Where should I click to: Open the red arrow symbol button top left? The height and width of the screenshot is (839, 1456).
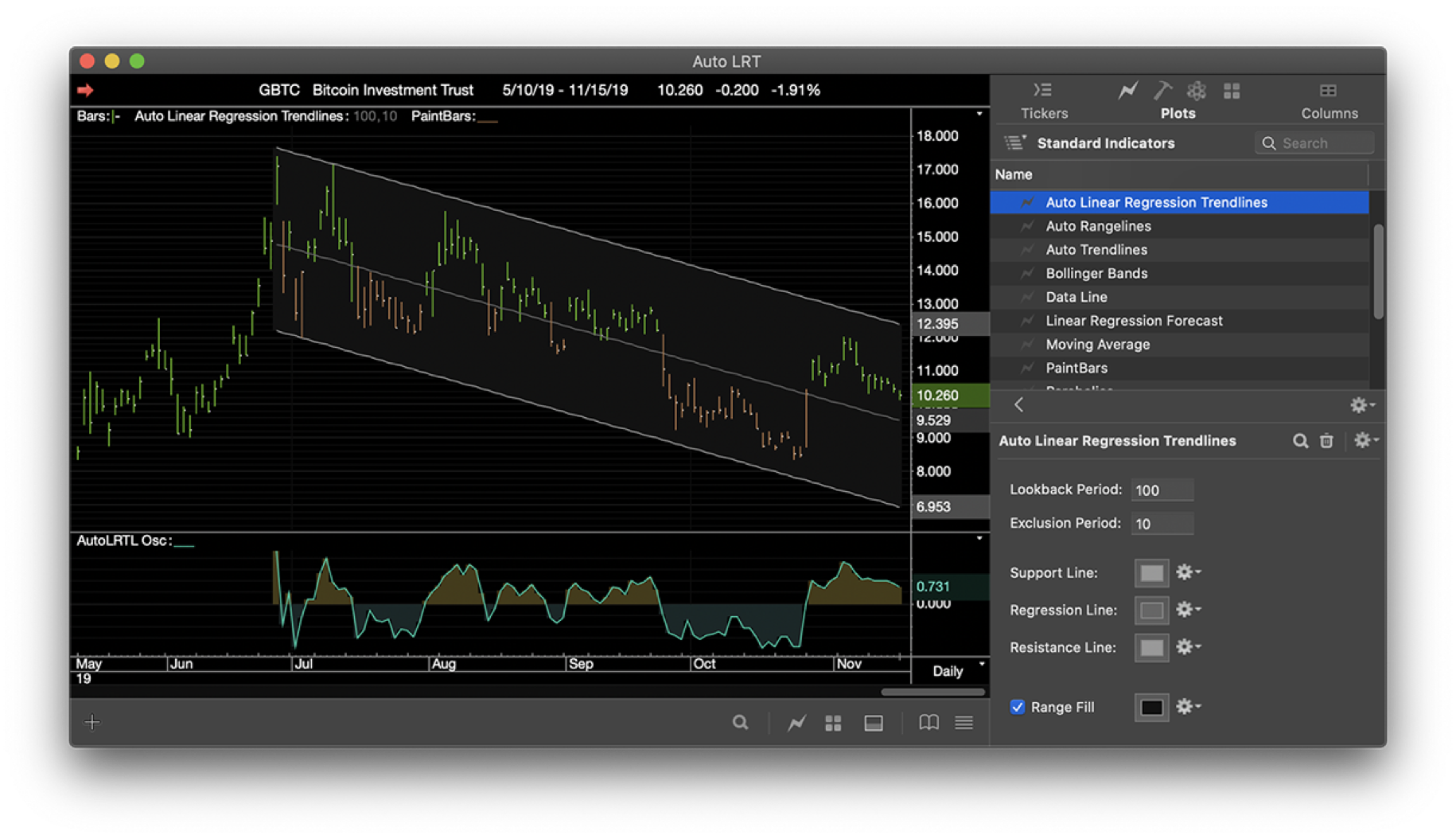pos(86,90)
